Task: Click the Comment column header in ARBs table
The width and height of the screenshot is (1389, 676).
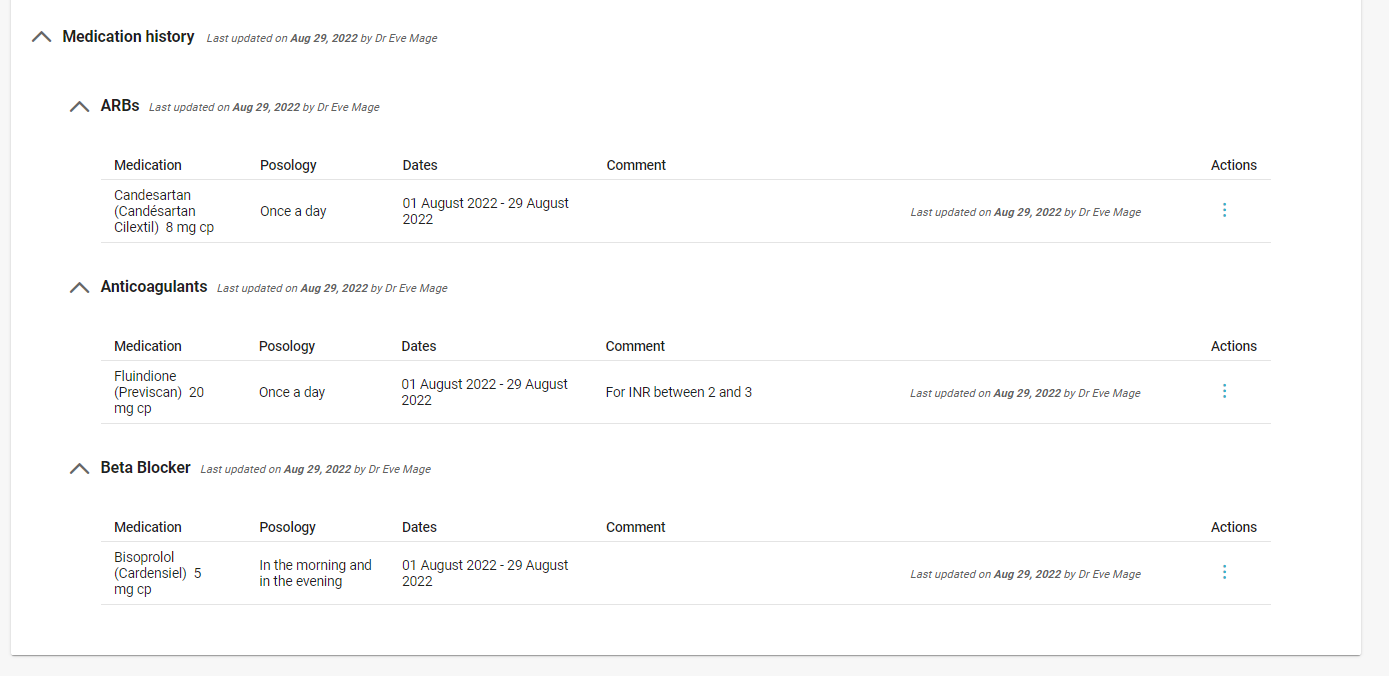Action: [635, 165]
